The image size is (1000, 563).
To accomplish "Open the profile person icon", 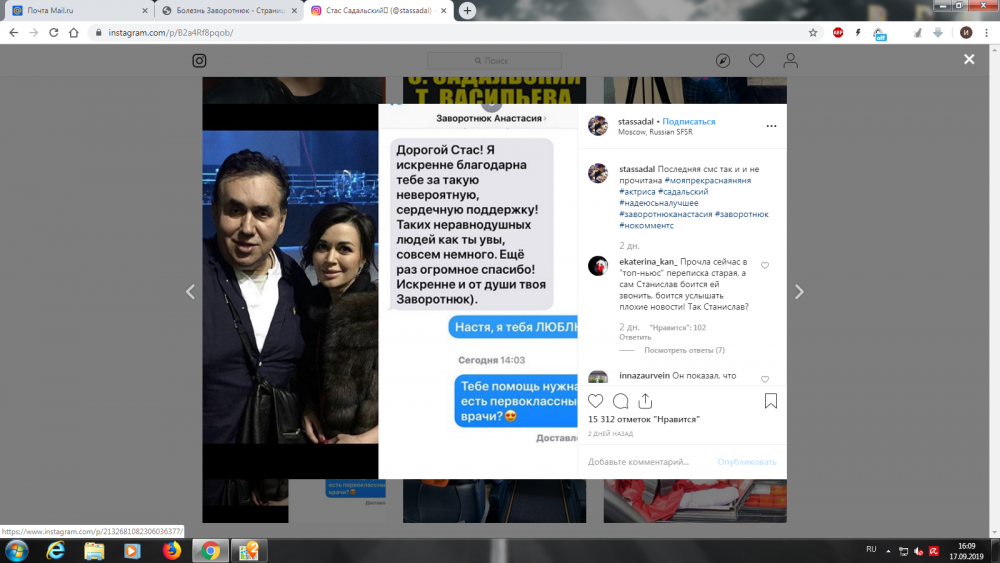I will pos(790,61).
